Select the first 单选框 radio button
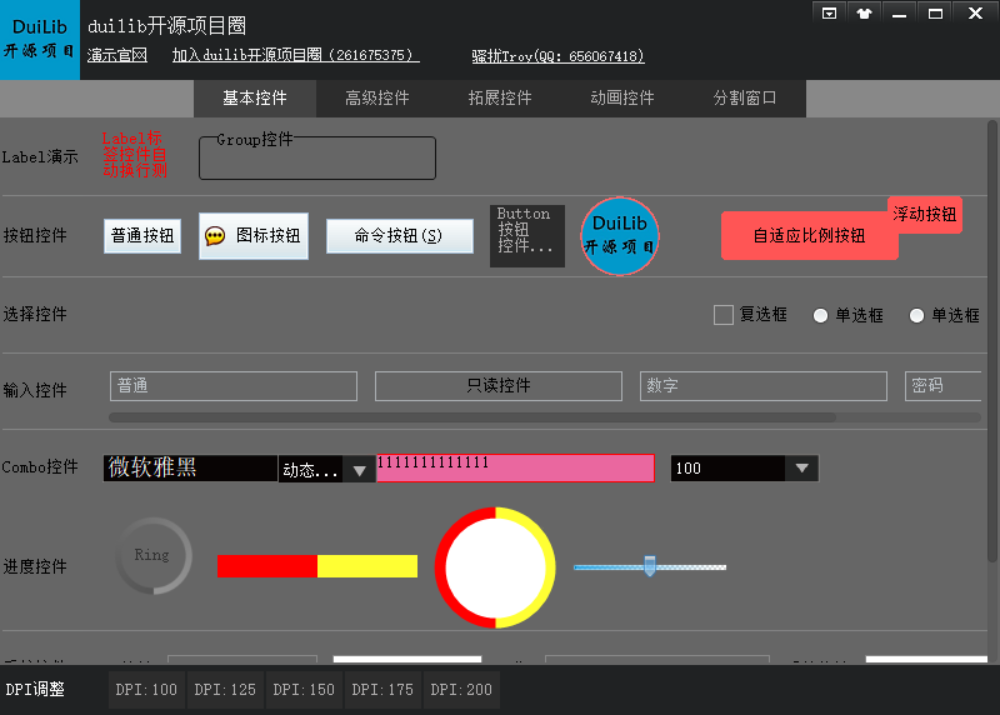 [x=821, y=315]
